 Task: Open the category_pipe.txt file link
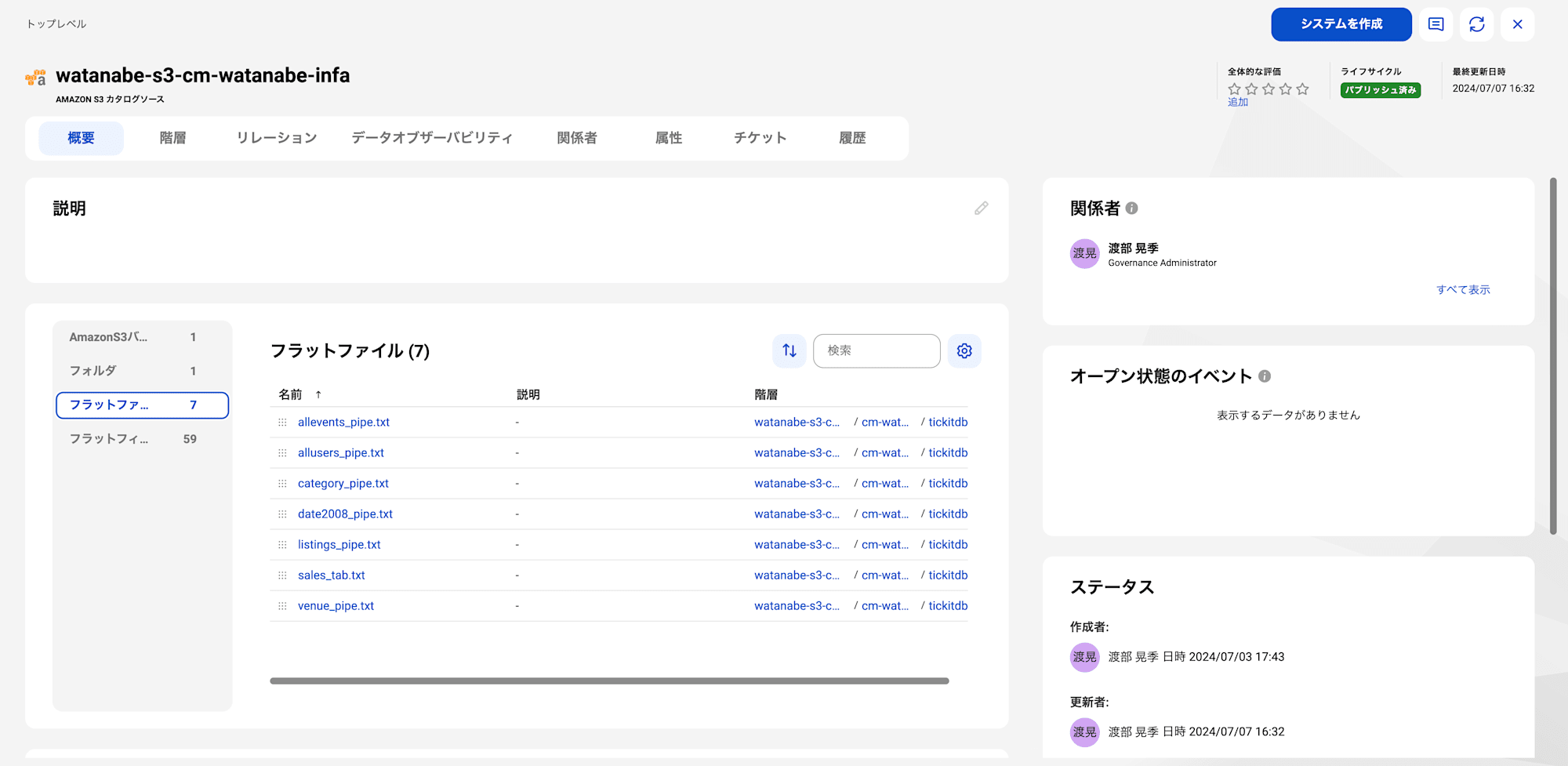pos(343,483)
